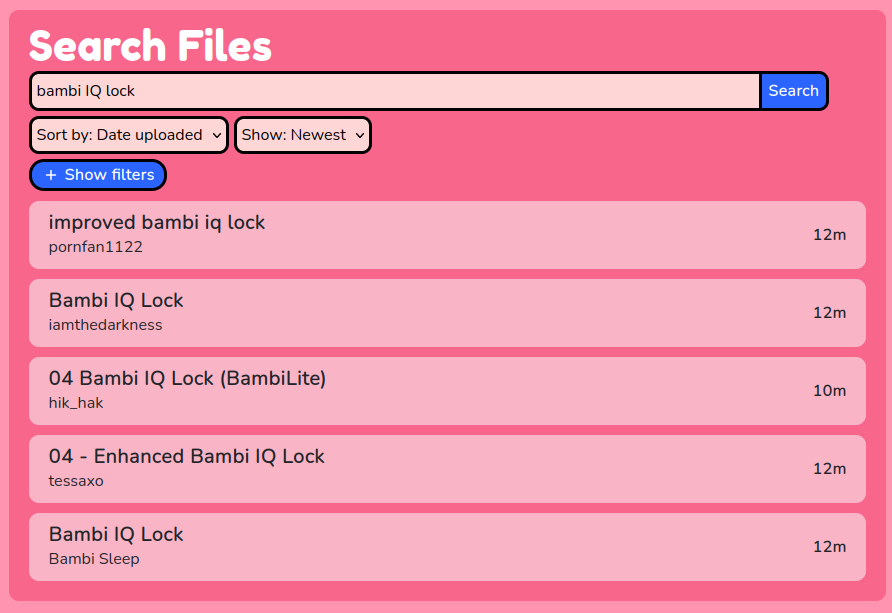
Task: Click the 10m duration on the BambiLite result
Action: (x=829, y=391)
